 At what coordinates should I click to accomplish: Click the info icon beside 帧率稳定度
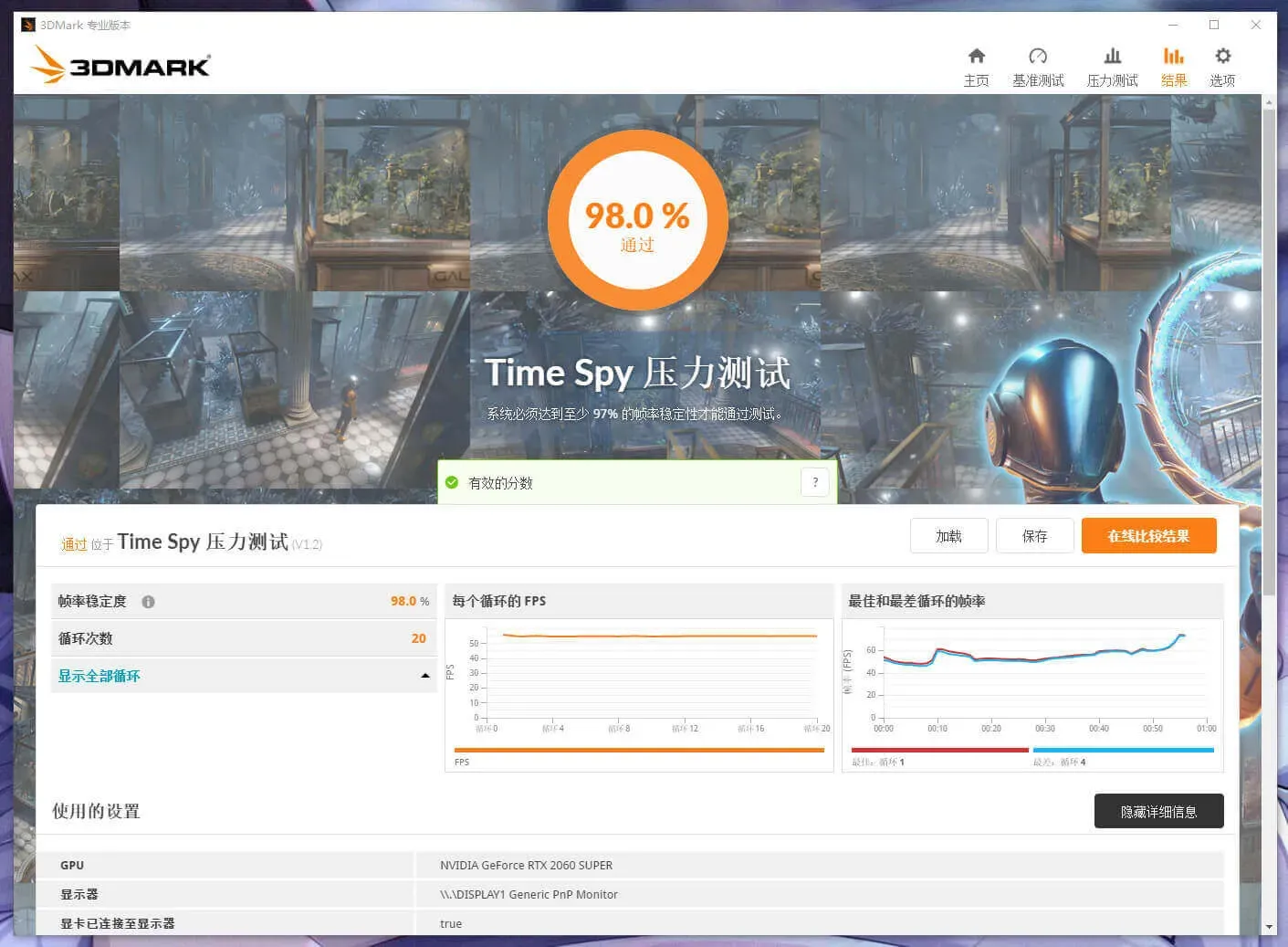click(148, 602)
